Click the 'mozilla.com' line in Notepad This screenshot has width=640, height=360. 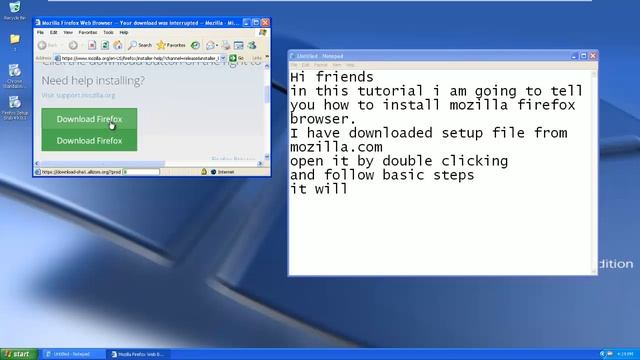click(x=336, y=147)
